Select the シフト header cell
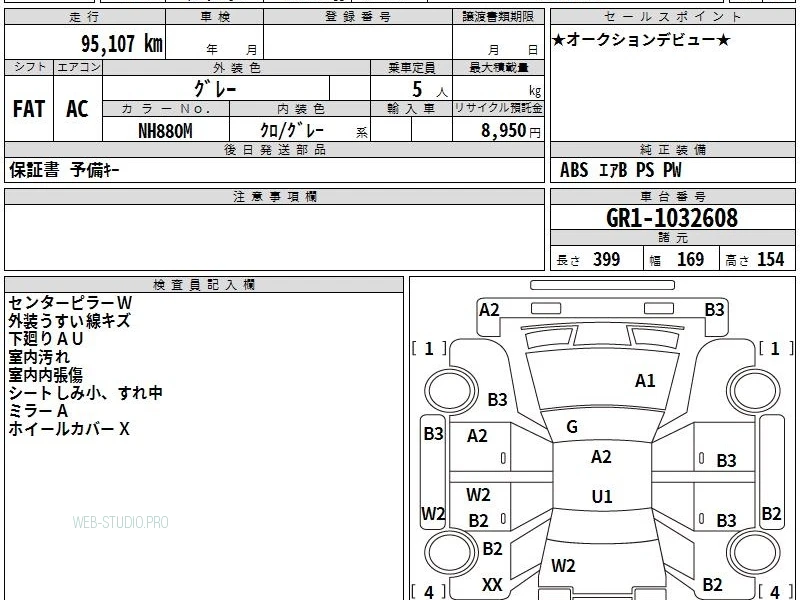 pyautogui.click(x=29, y=67)
